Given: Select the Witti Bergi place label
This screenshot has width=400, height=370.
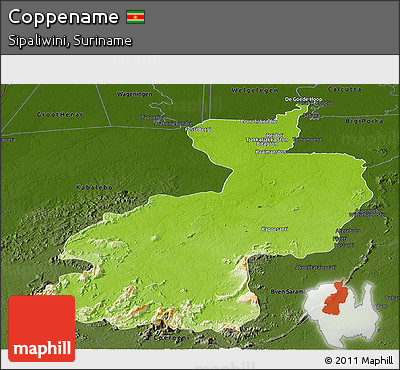Looking at the screenshot, I should [198, 129].
